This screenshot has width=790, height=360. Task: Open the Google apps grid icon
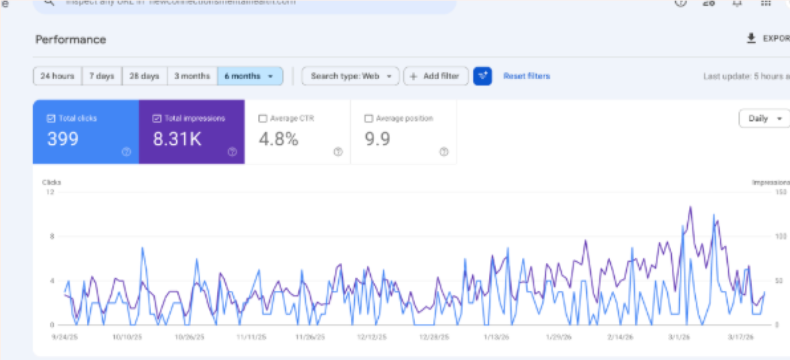[x=765, y=3]
